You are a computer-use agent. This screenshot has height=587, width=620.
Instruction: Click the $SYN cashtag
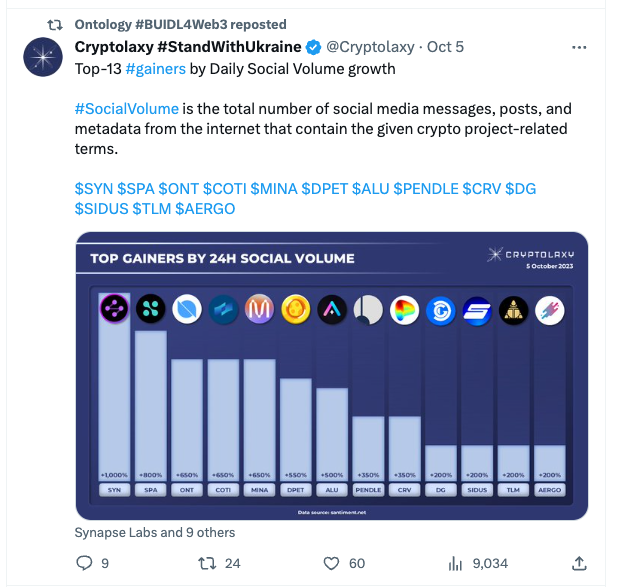point(94,189)
